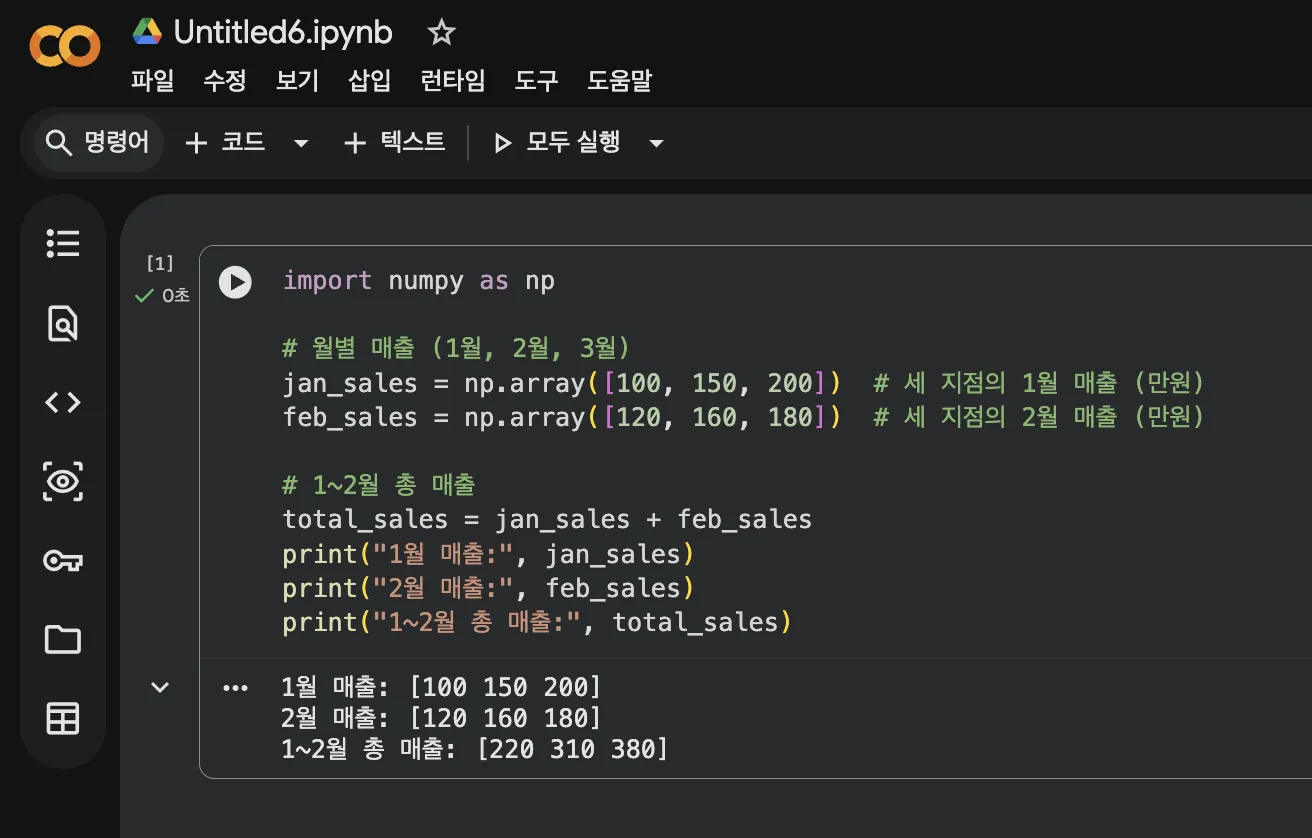Open the 파일 menu
Screen dimensions: 1312x838
coord(152,80)
